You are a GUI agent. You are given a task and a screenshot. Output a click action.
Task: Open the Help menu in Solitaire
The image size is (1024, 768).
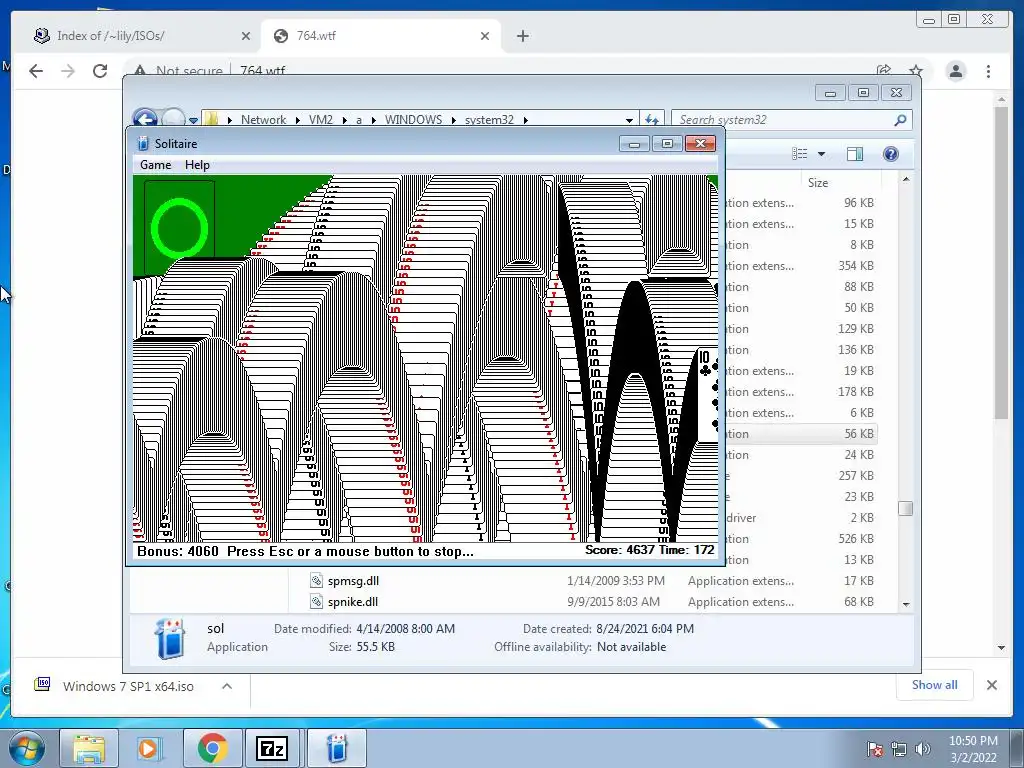197,165
